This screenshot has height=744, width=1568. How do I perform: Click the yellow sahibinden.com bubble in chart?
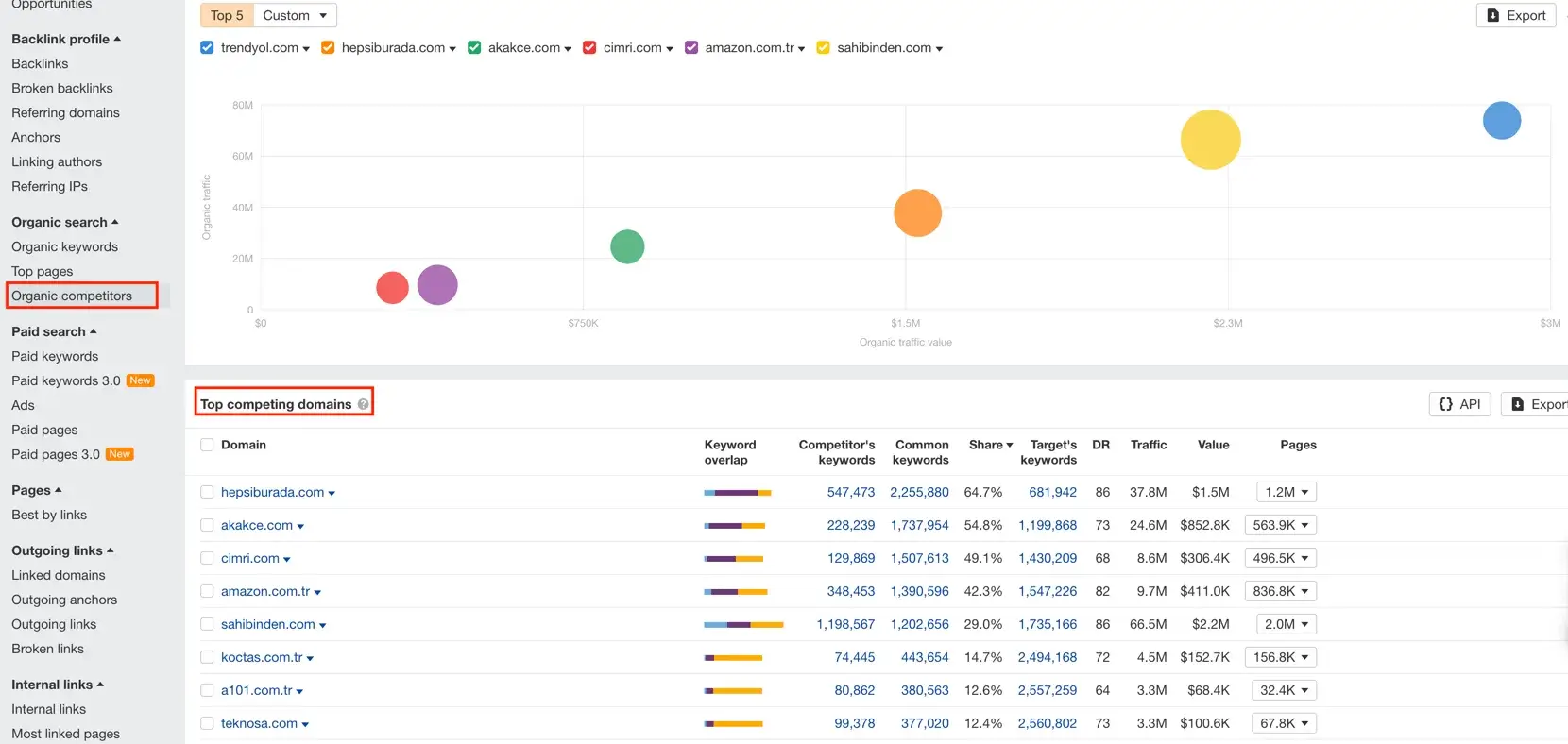tap(1210, 140)
